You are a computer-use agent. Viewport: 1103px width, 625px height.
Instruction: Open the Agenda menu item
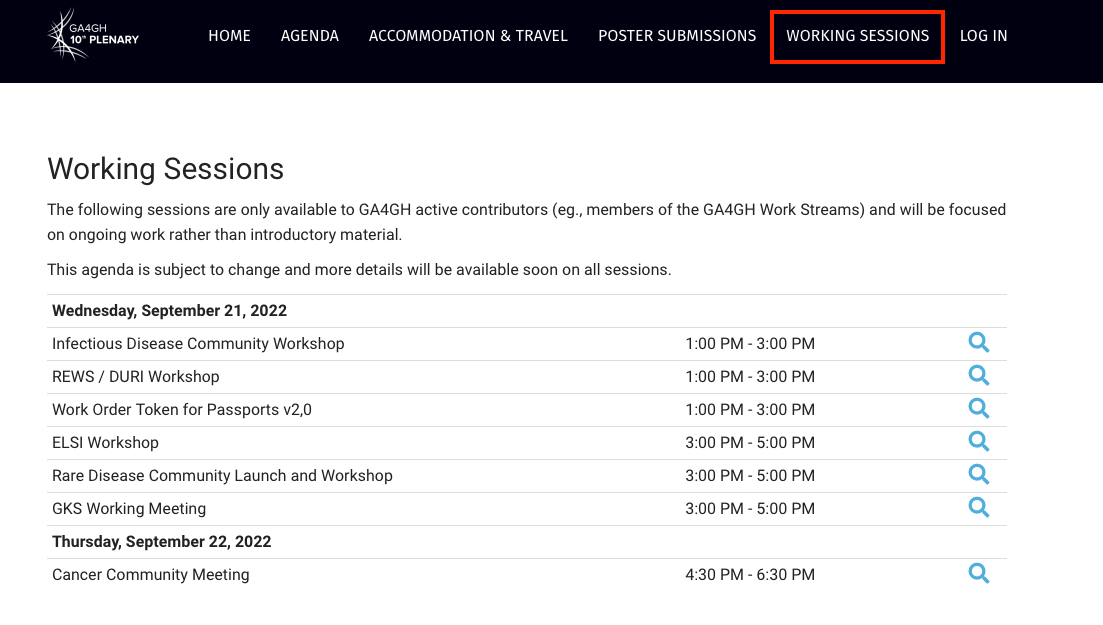(x=309, y=36)
